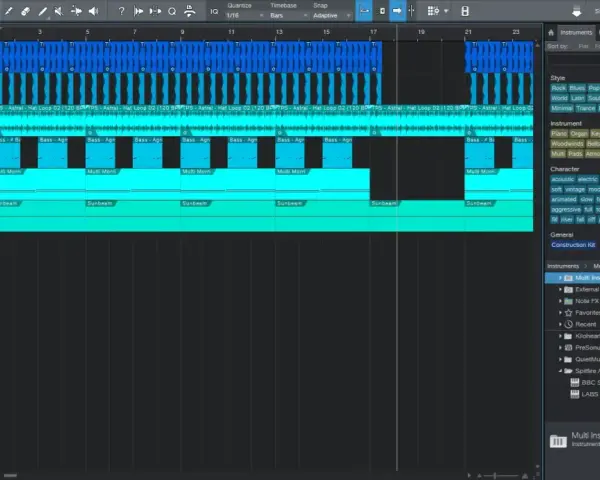The width and height of the screenshot is (600, 480).
Task: Select the Eraser tool
Action: (x=25, y=11)
